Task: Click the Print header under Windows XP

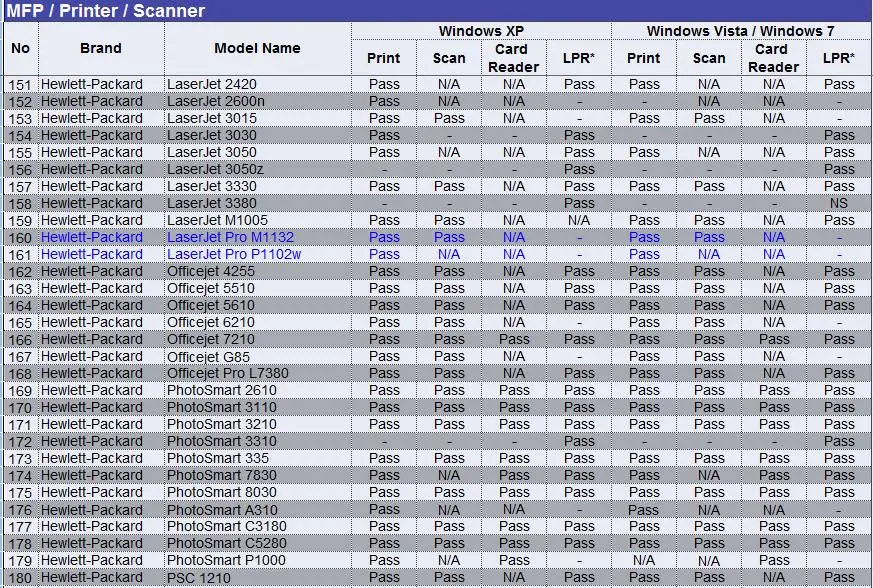Action: point(384,58)
